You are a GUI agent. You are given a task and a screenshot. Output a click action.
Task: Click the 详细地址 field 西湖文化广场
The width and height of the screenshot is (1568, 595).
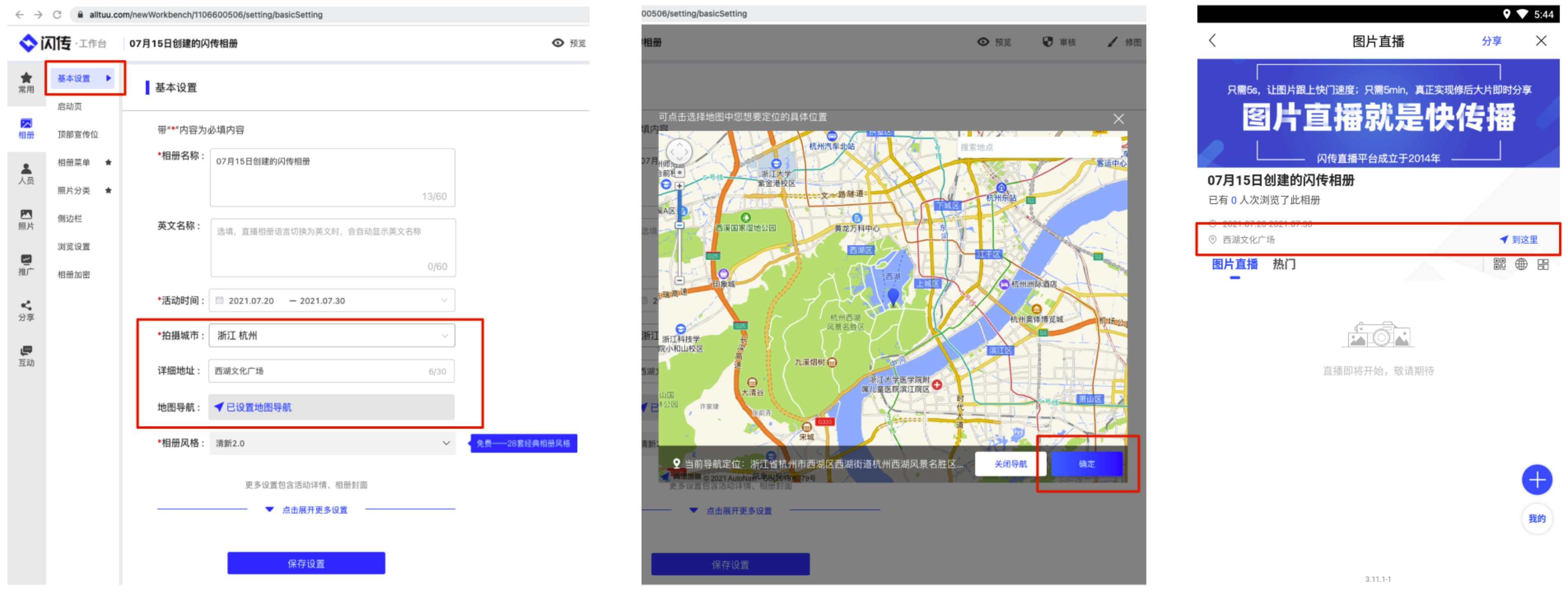[x=332, y=371]
